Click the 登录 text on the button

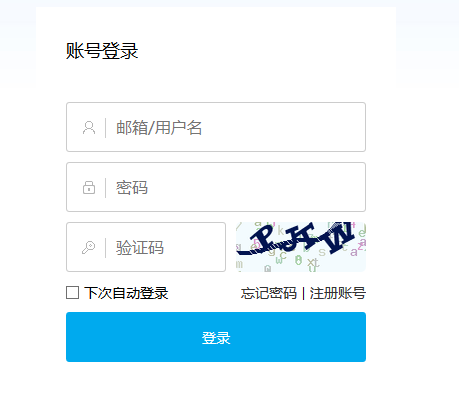click(x=216, y=338)
